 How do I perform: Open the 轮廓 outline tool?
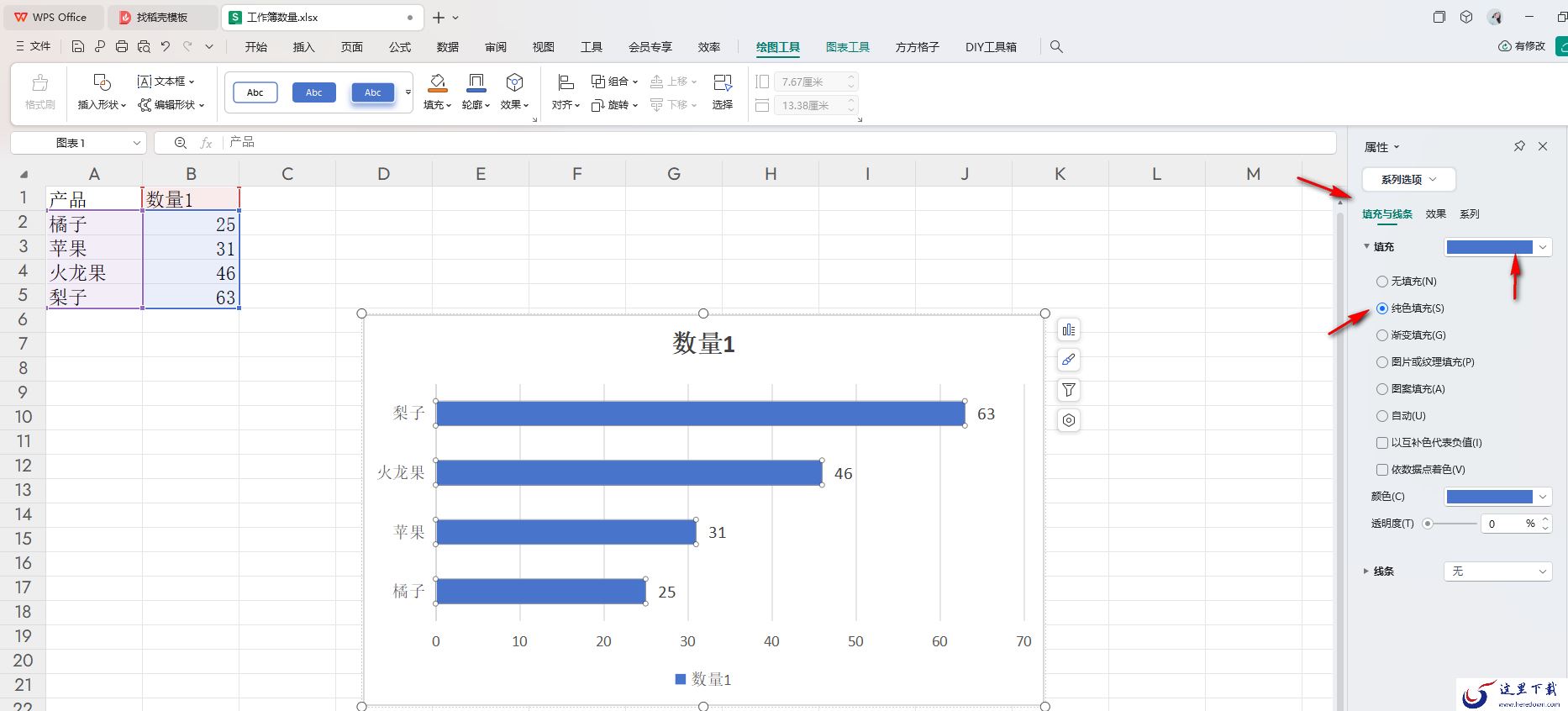476,92
